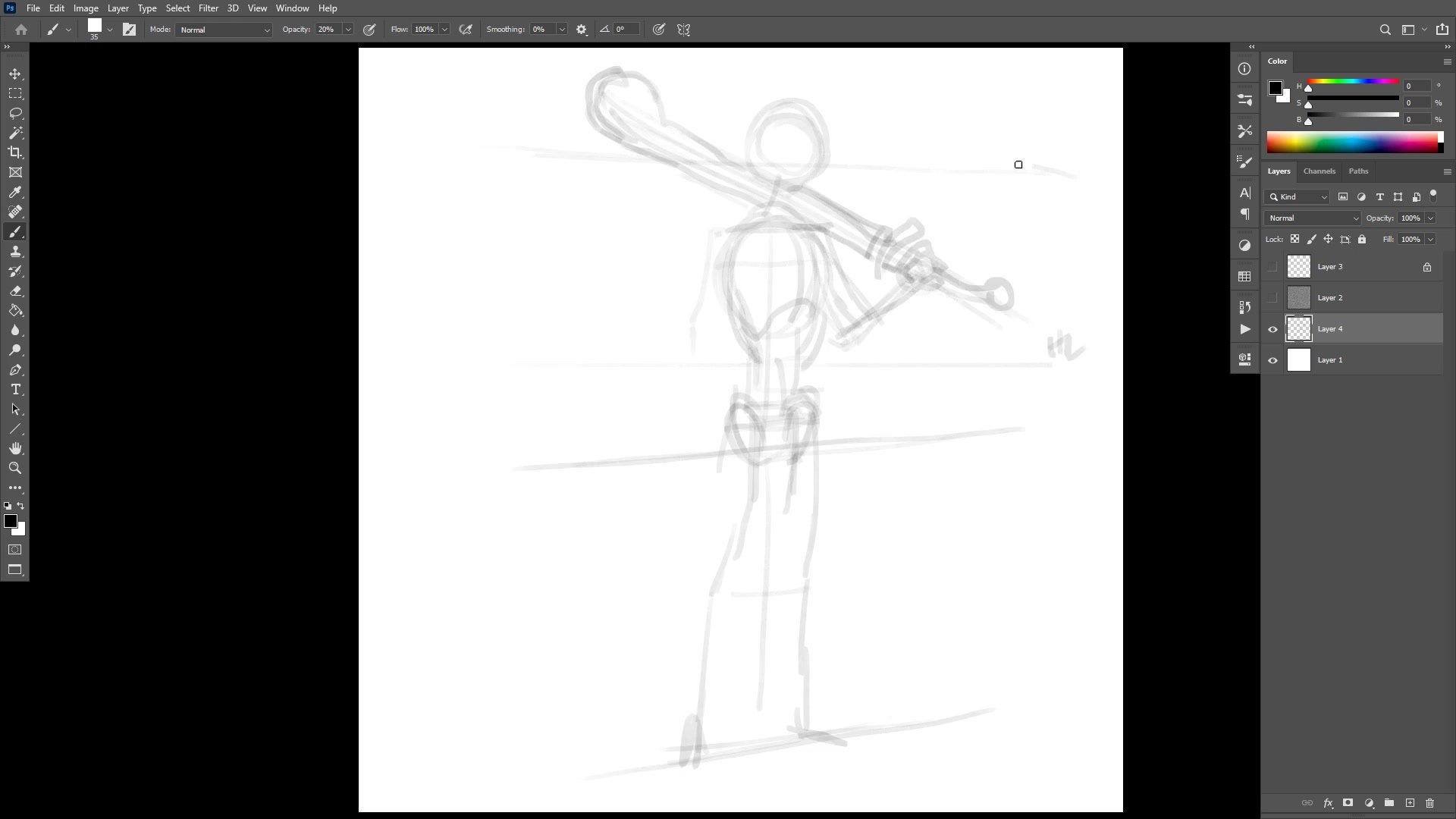Toggle visibility of Layer 1
The width and height of the screenshot is (1456, 819).
1272,360
